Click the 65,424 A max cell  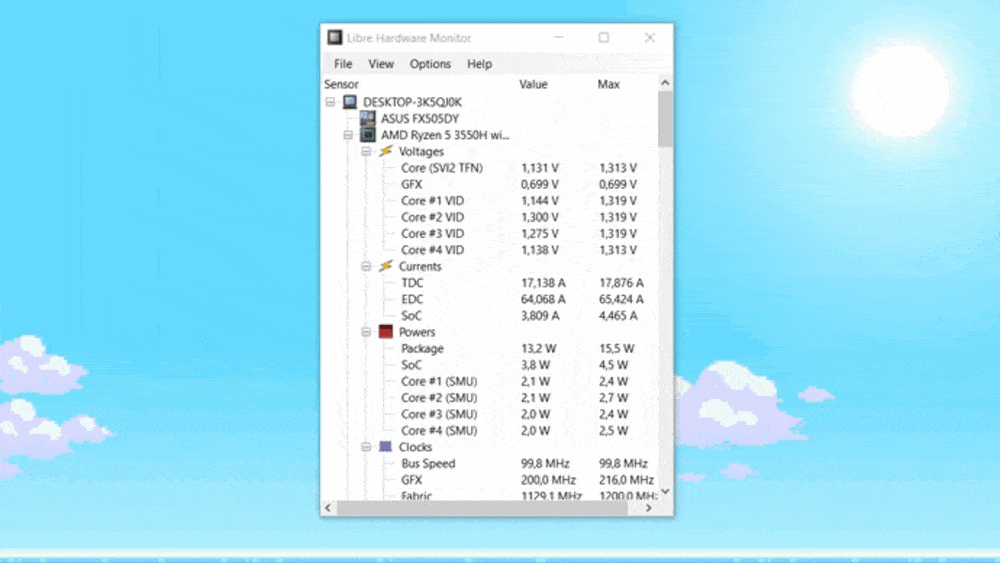621,300
